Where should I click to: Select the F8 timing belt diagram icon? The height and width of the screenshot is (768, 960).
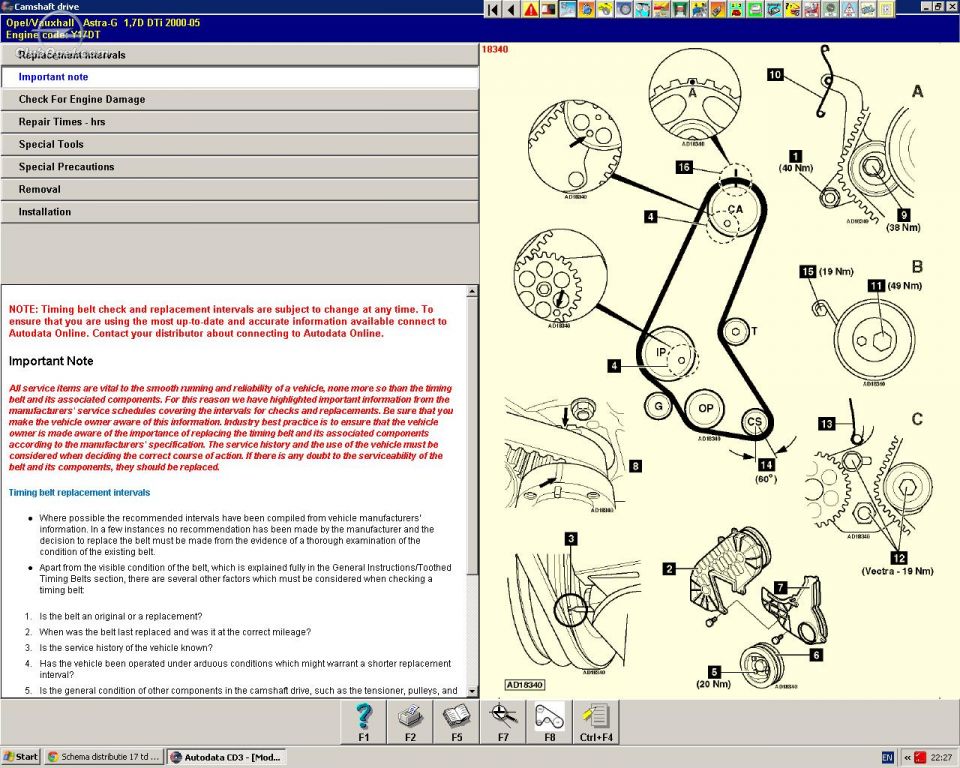tap(549, 723)
